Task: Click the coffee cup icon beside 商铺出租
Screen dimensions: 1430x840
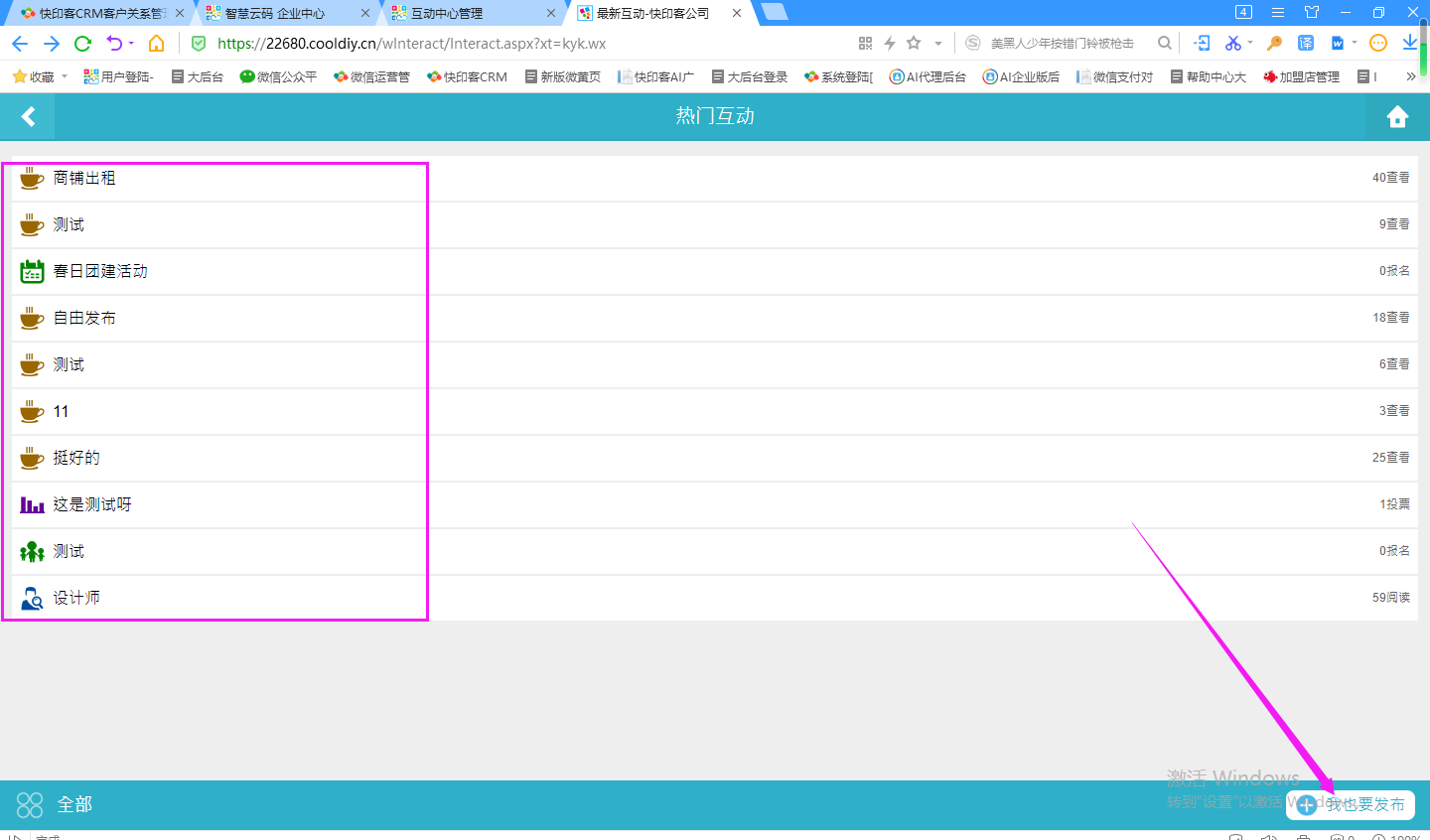Action: (32, 178)
